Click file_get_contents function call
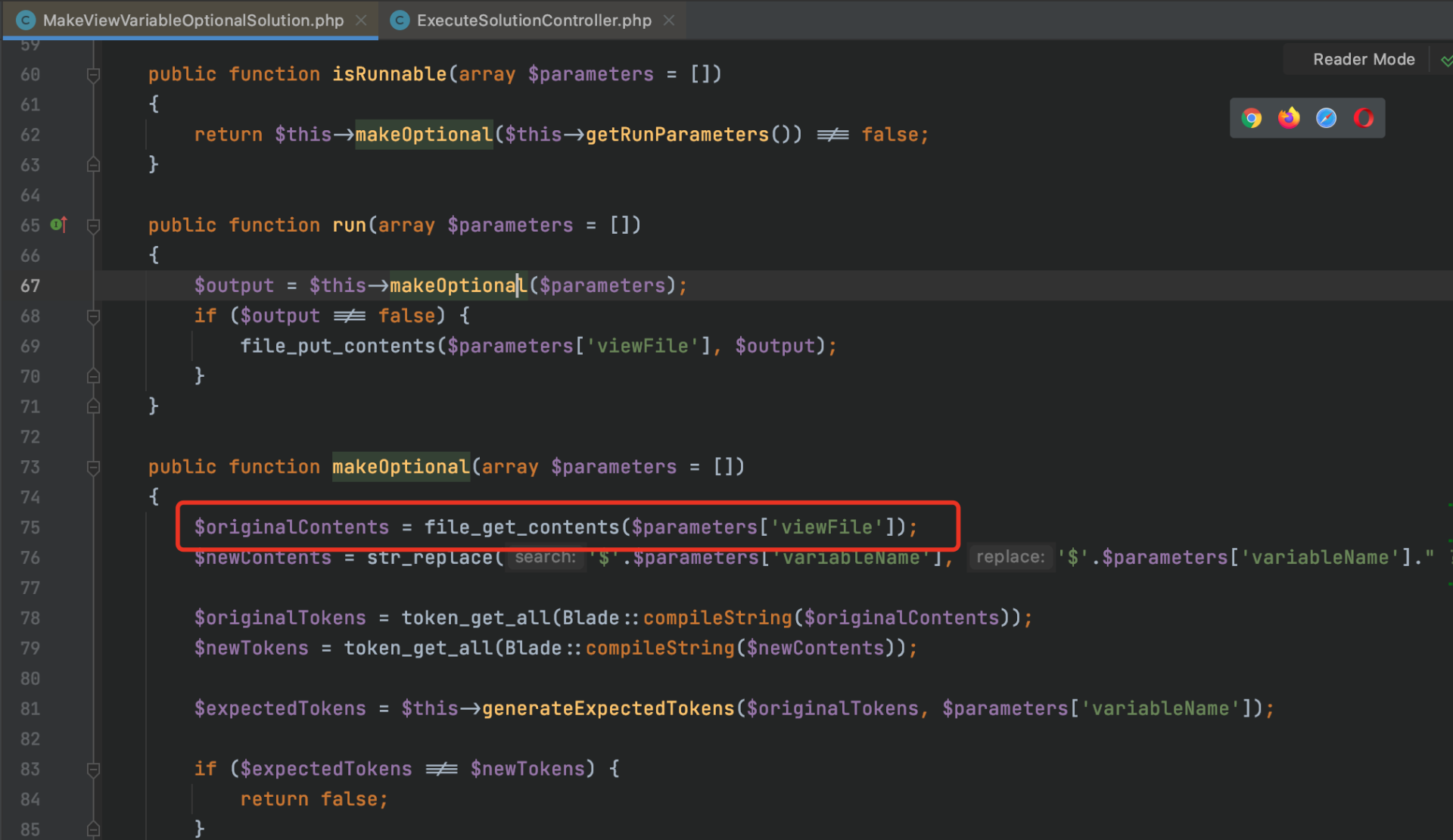The image size is (1453, 840). [x=521, y=527]
